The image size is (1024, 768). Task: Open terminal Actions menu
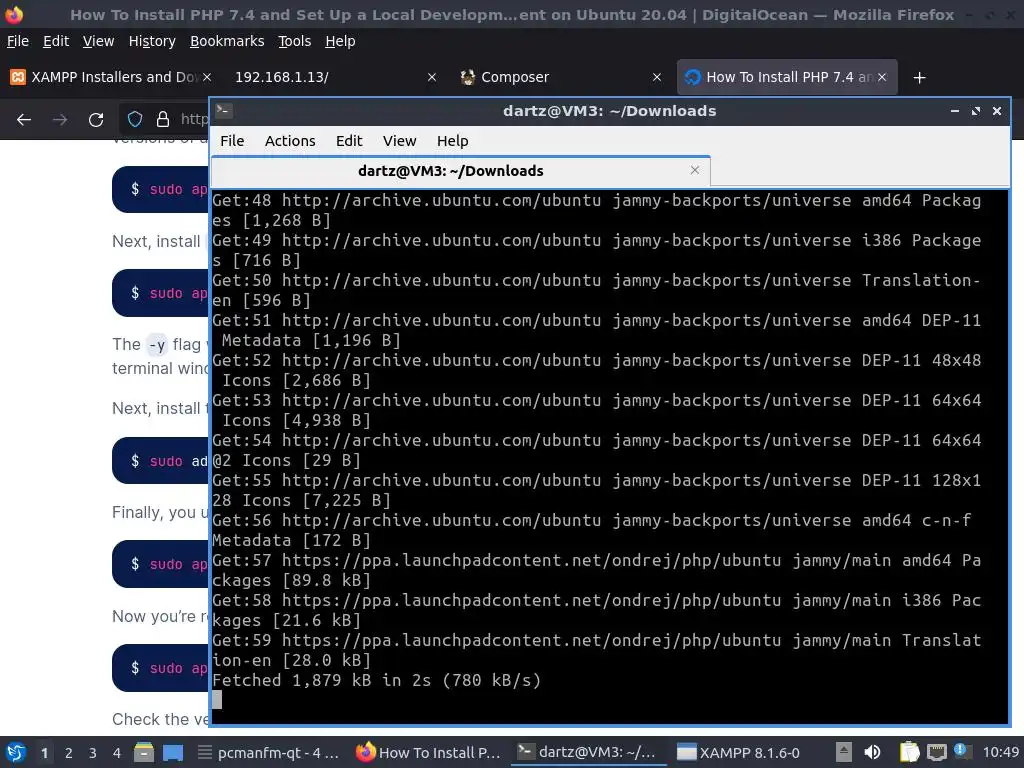tap(290, 141)
